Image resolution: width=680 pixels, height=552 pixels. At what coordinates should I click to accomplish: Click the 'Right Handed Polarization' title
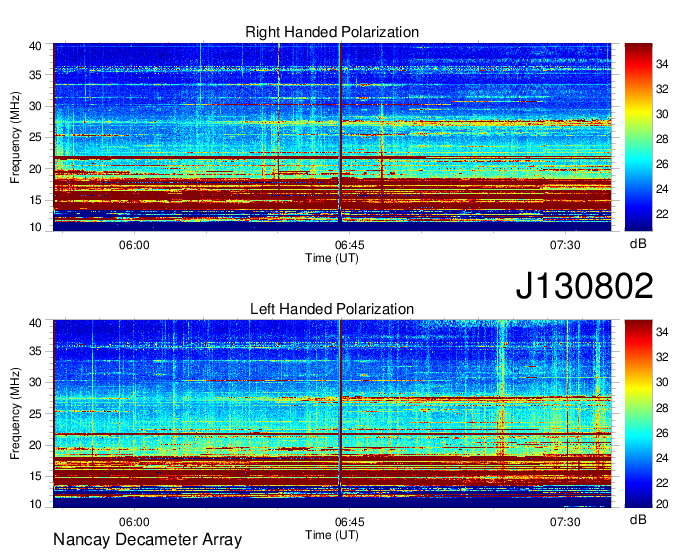click(332, 32)
